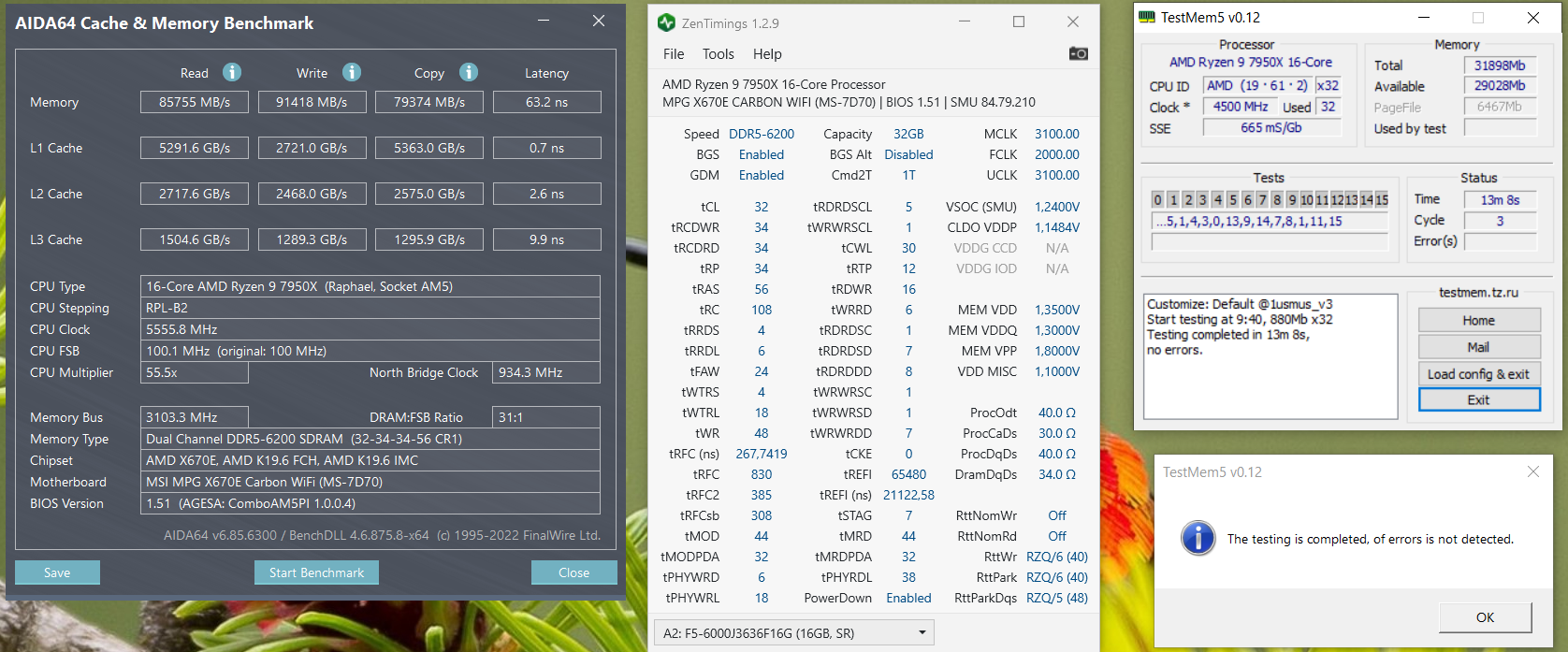Click the Total memory field 31898Mb

tap(1500, 65)
